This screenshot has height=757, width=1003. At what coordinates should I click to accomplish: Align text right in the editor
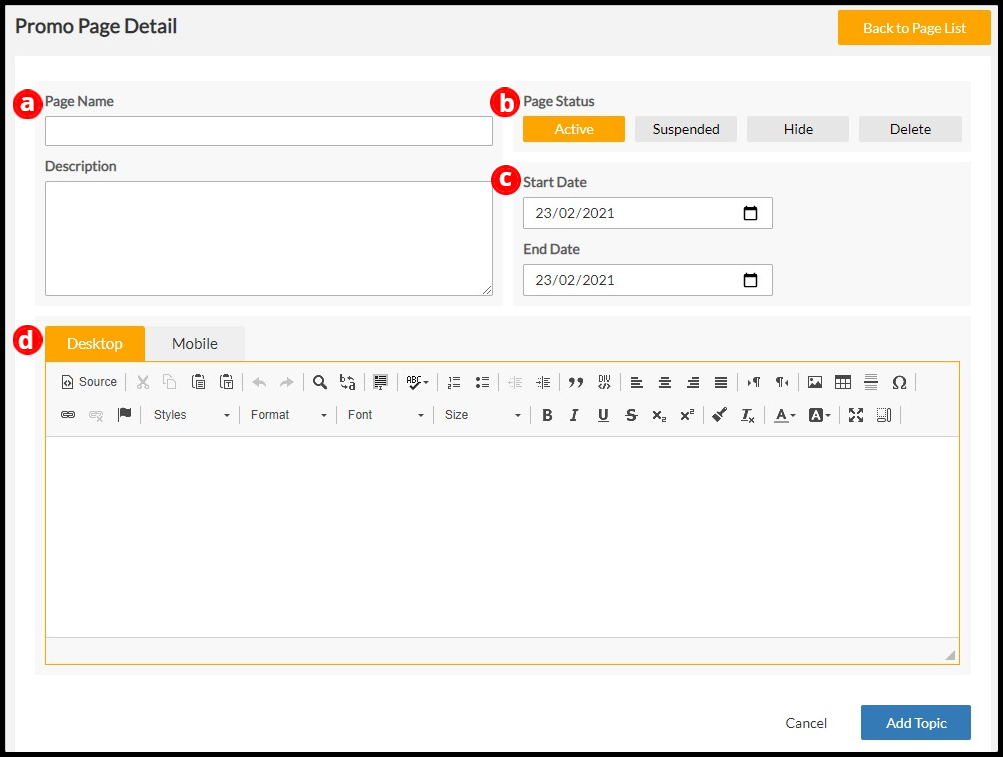[693, 382]
